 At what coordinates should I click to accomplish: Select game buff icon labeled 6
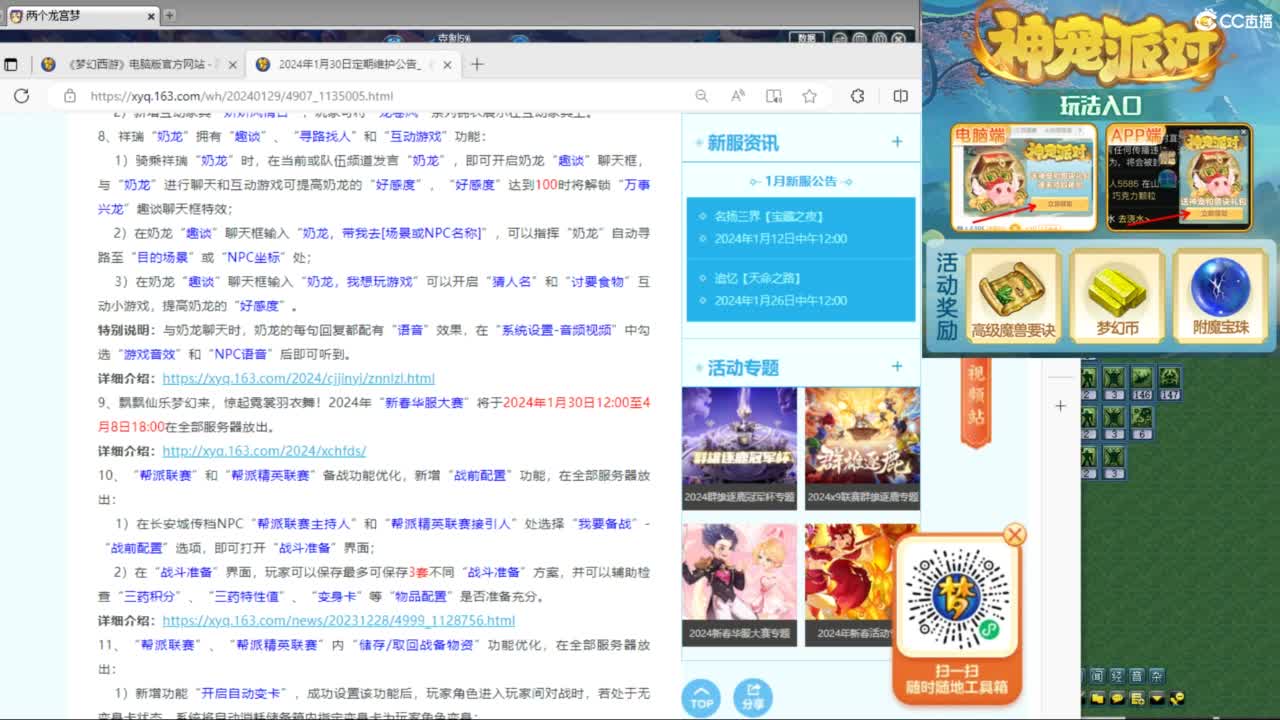pos(1141,423)
